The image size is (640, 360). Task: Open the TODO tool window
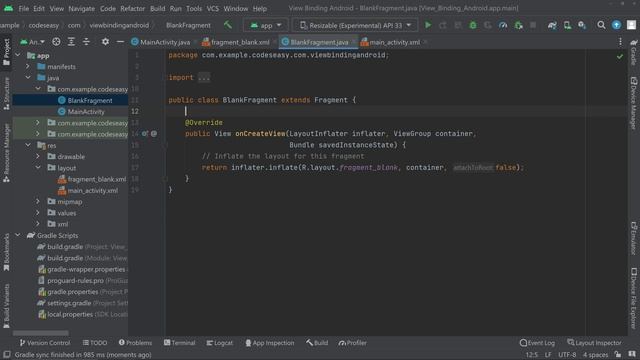[95, 343]
